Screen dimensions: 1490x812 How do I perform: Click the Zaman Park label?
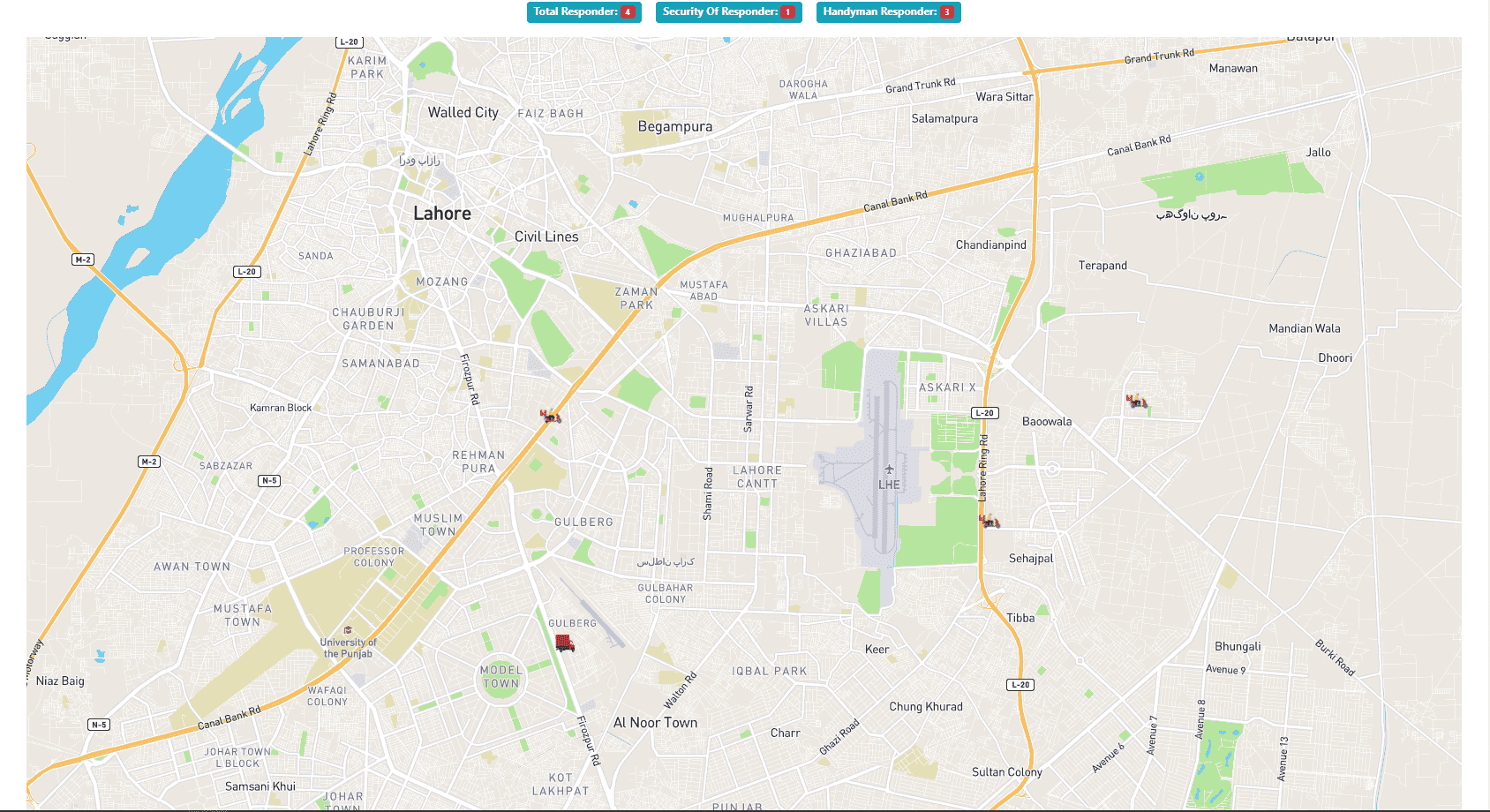point(636,298)
